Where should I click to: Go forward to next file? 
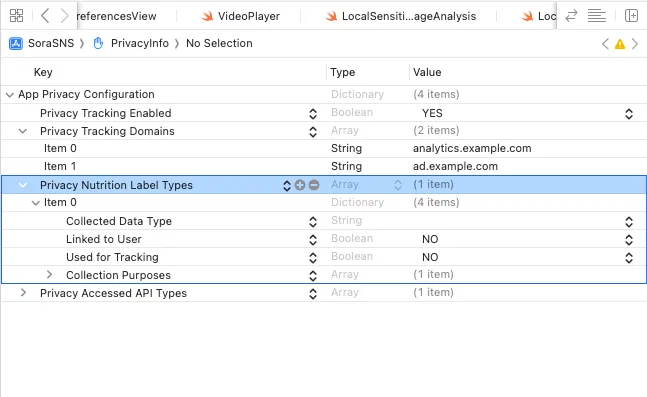[x=64, y=16]
